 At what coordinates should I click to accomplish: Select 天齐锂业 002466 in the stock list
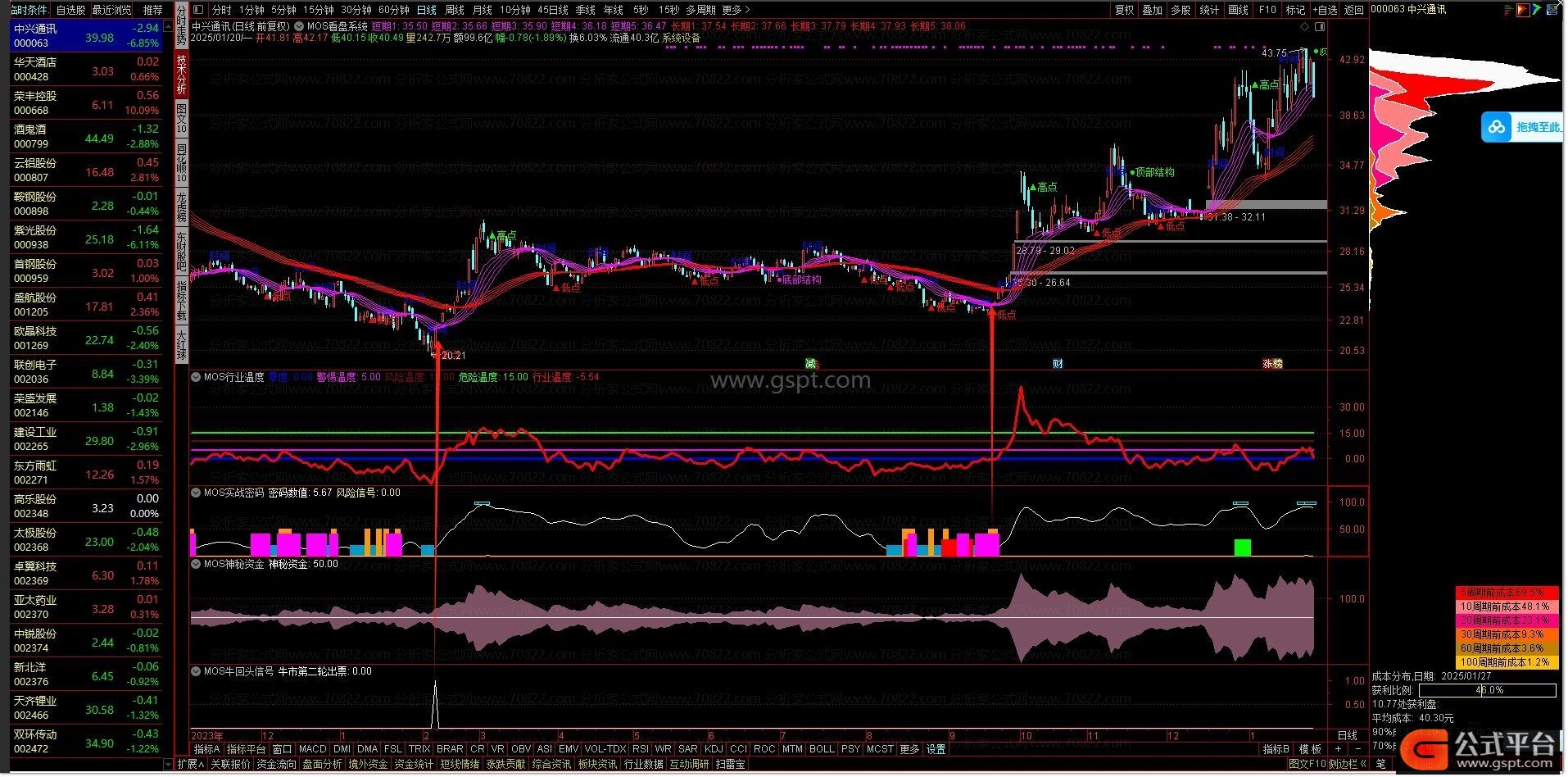pos(87,707)
